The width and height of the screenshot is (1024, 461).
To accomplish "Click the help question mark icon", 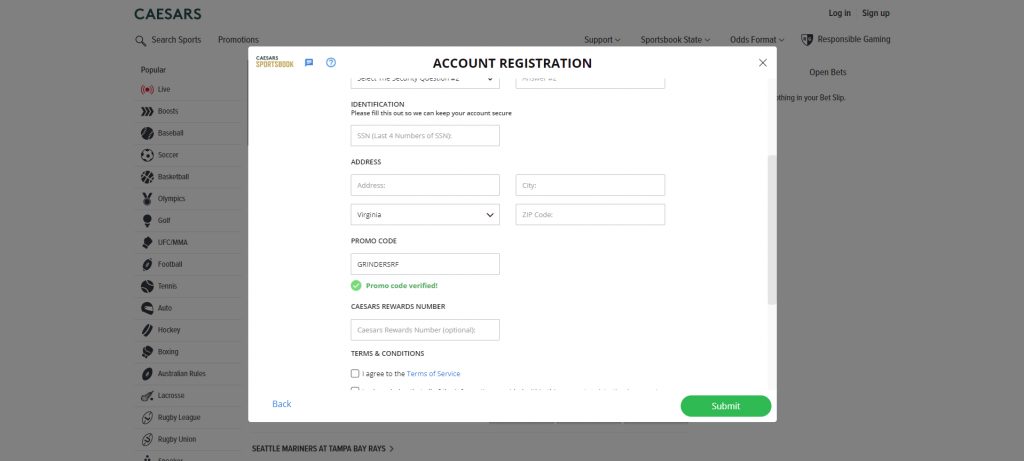I will [331, 63].
